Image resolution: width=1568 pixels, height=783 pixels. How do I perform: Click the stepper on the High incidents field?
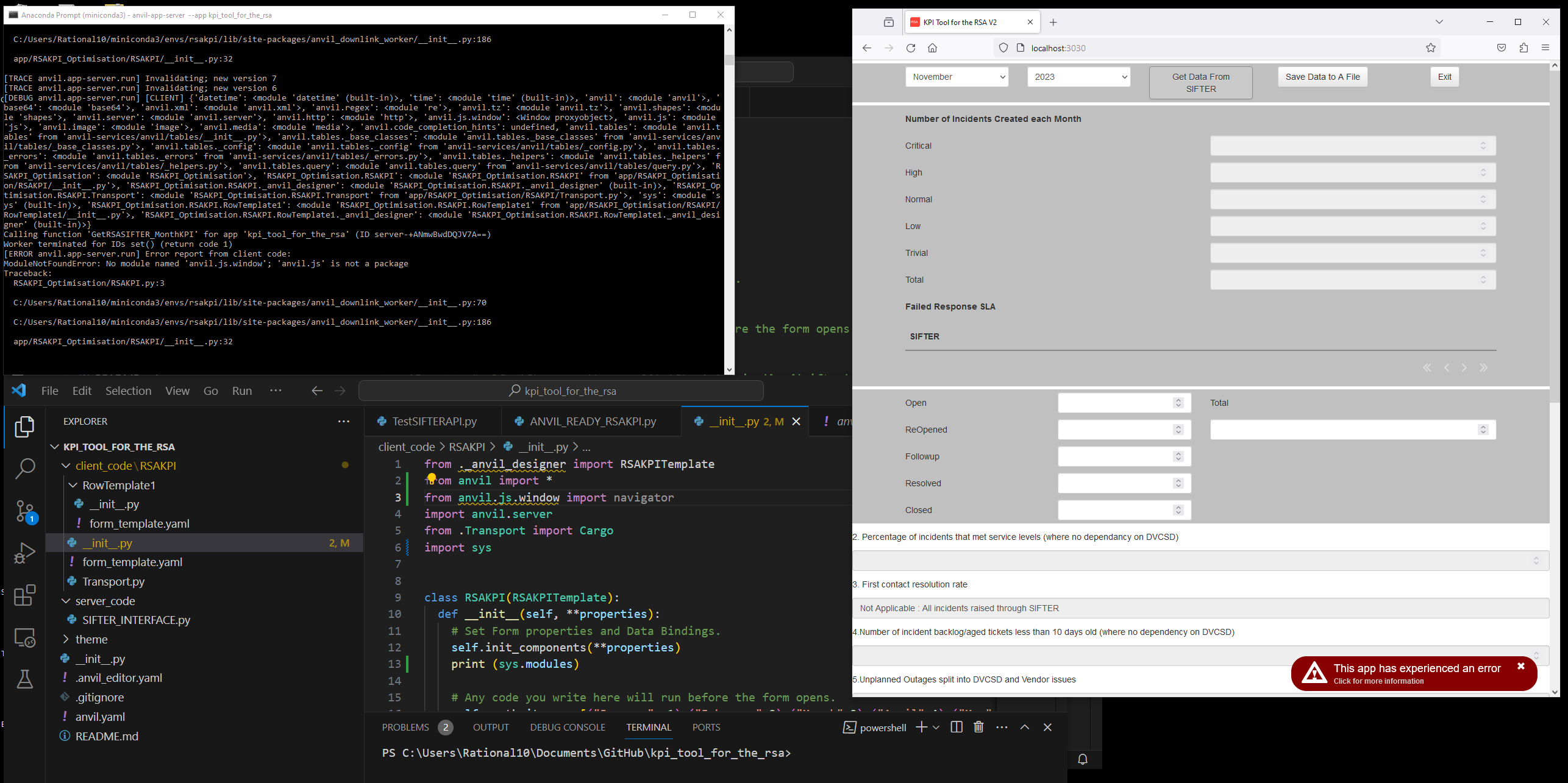[x=1483, y=172]
